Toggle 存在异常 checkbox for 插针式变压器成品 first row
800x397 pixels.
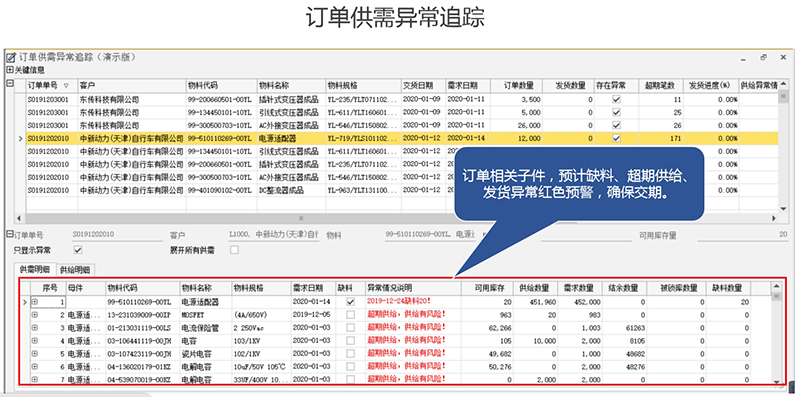616,100
